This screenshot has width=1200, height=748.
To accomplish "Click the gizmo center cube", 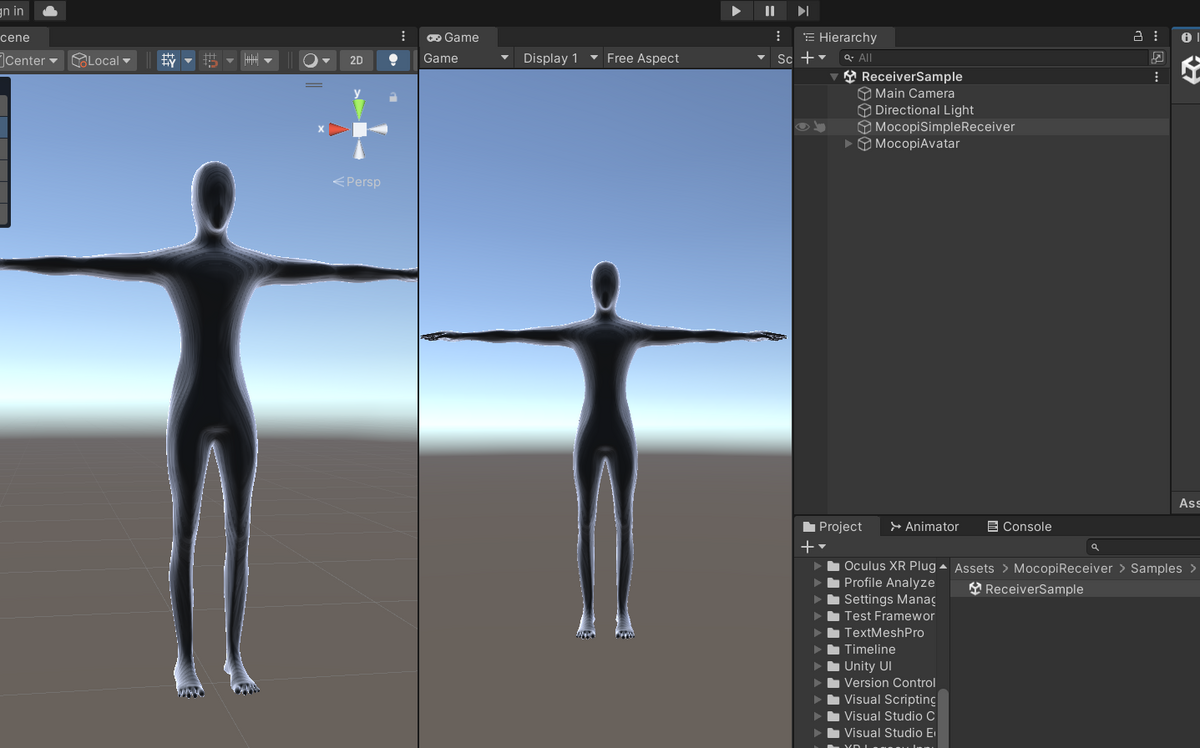I will 359,129.
